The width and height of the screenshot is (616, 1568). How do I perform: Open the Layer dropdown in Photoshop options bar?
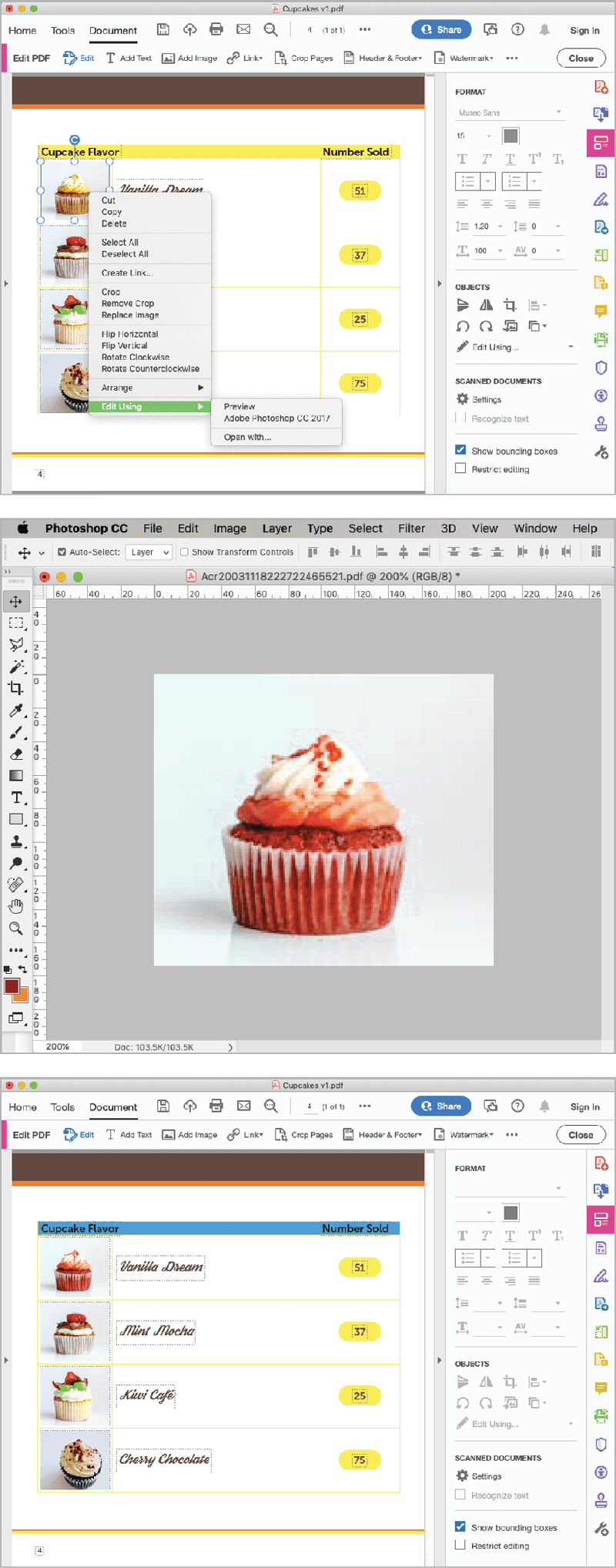tap(149, 552)
